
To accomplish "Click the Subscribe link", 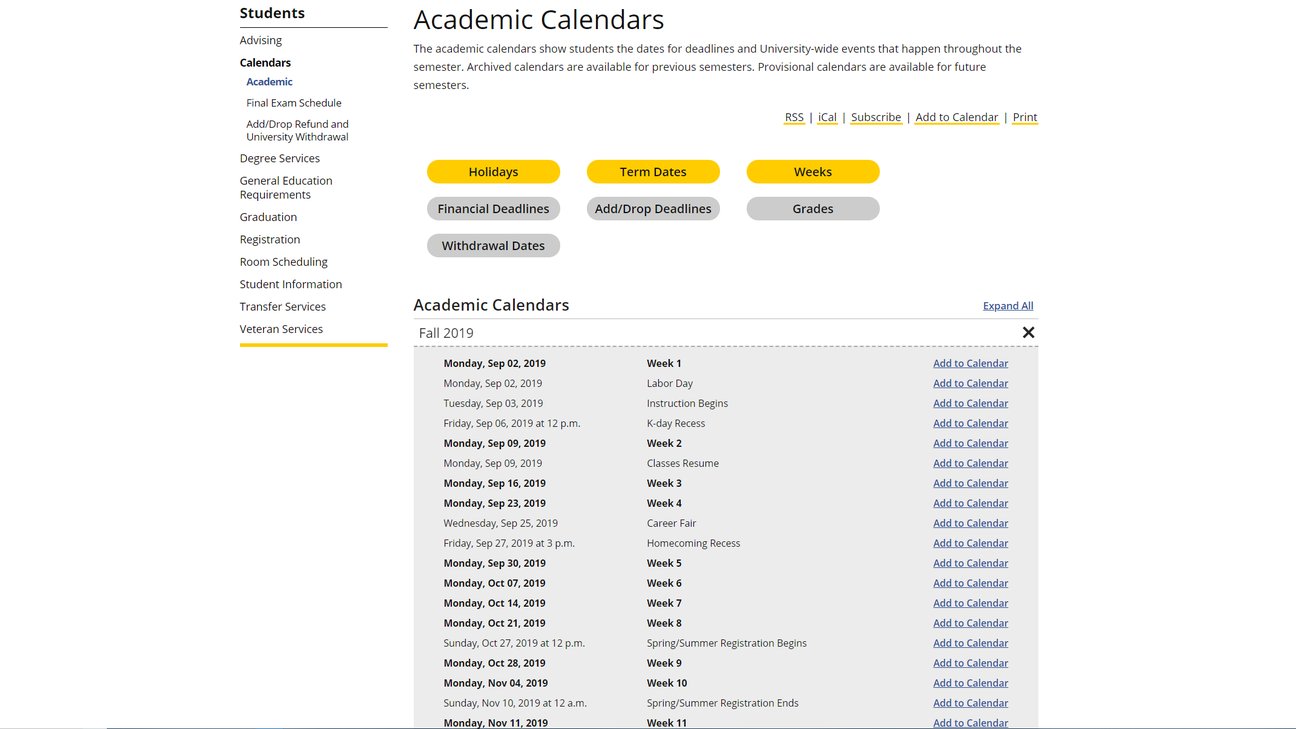I will point(876,117).
